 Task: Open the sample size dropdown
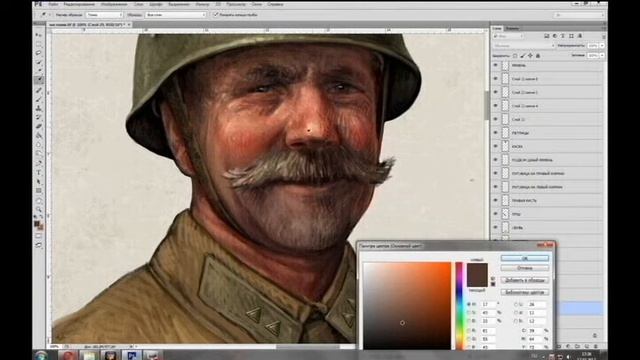[104, 15]
